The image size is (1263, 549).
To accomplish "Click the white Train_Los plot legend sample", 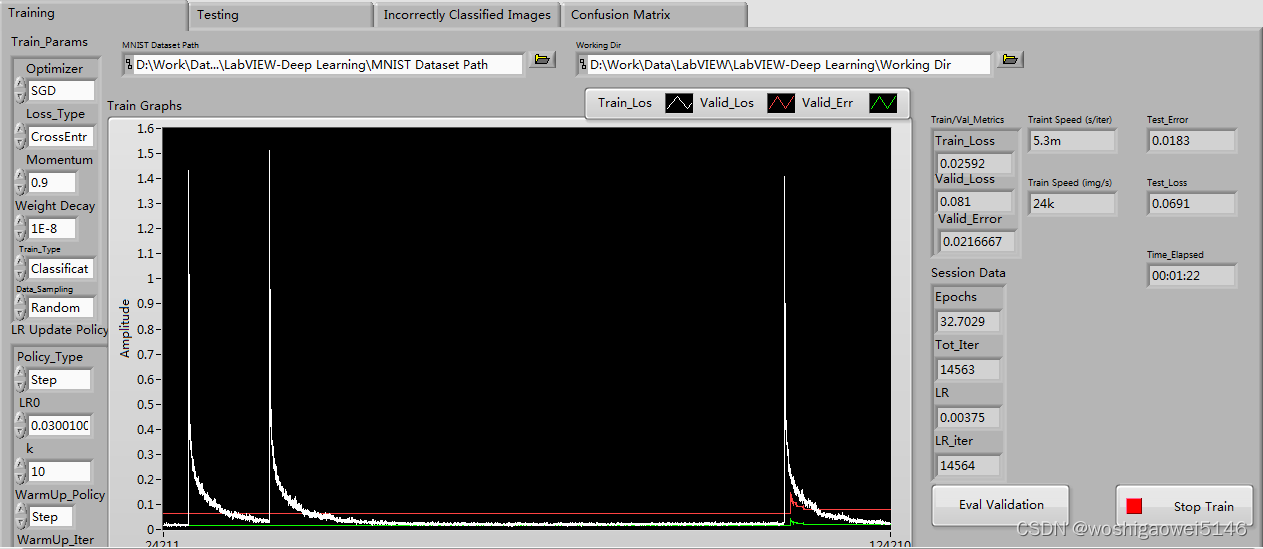I will click(679, 102).
